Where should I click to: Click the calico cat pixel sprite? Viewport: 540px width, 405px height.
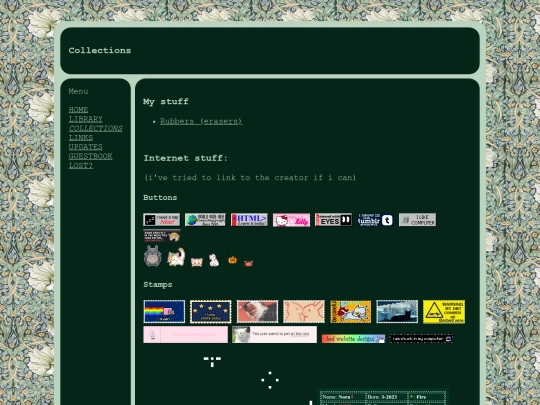click(176, 257)
